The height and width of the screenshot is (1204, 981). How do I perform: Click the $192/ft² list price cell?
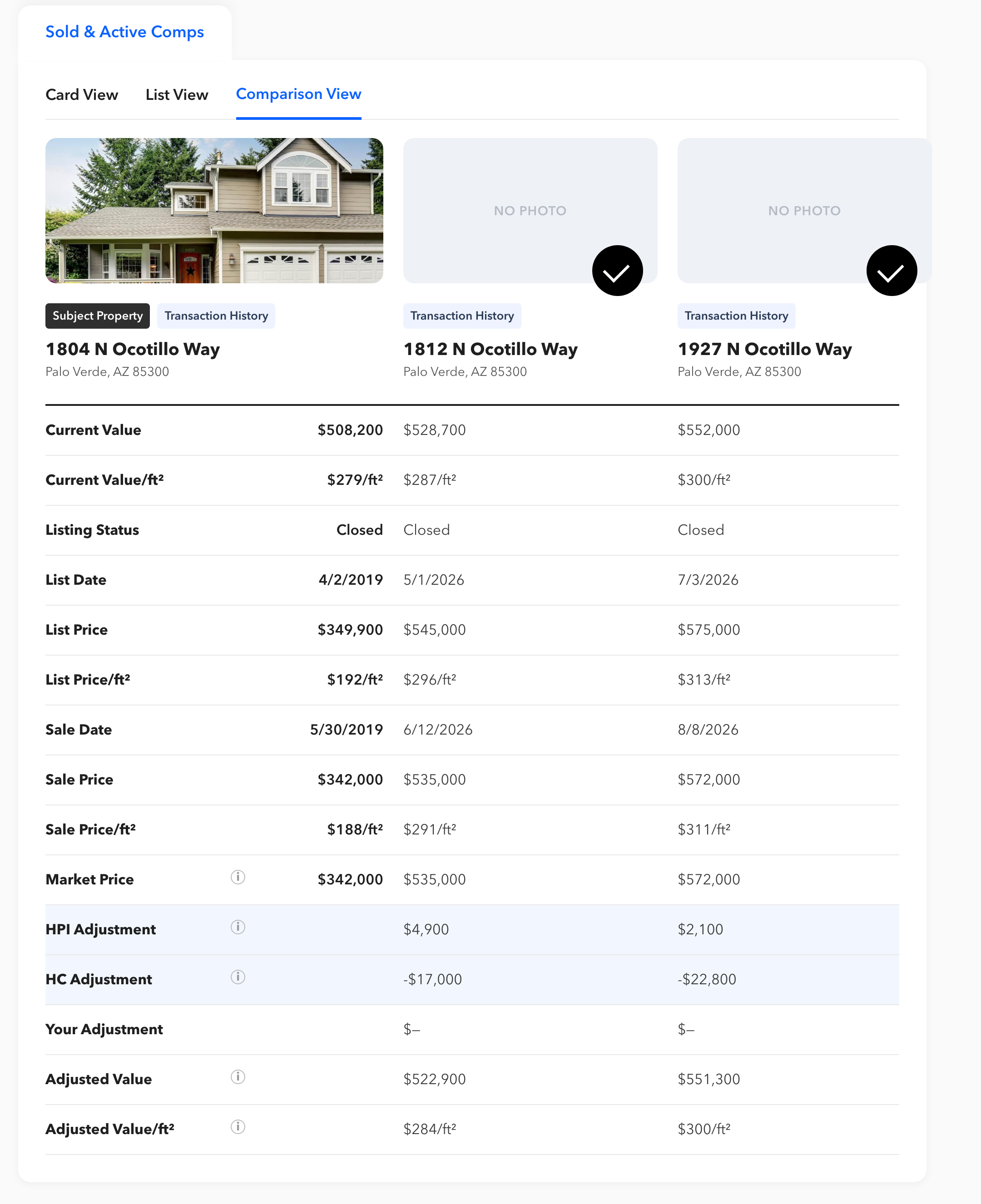(355, 680)
